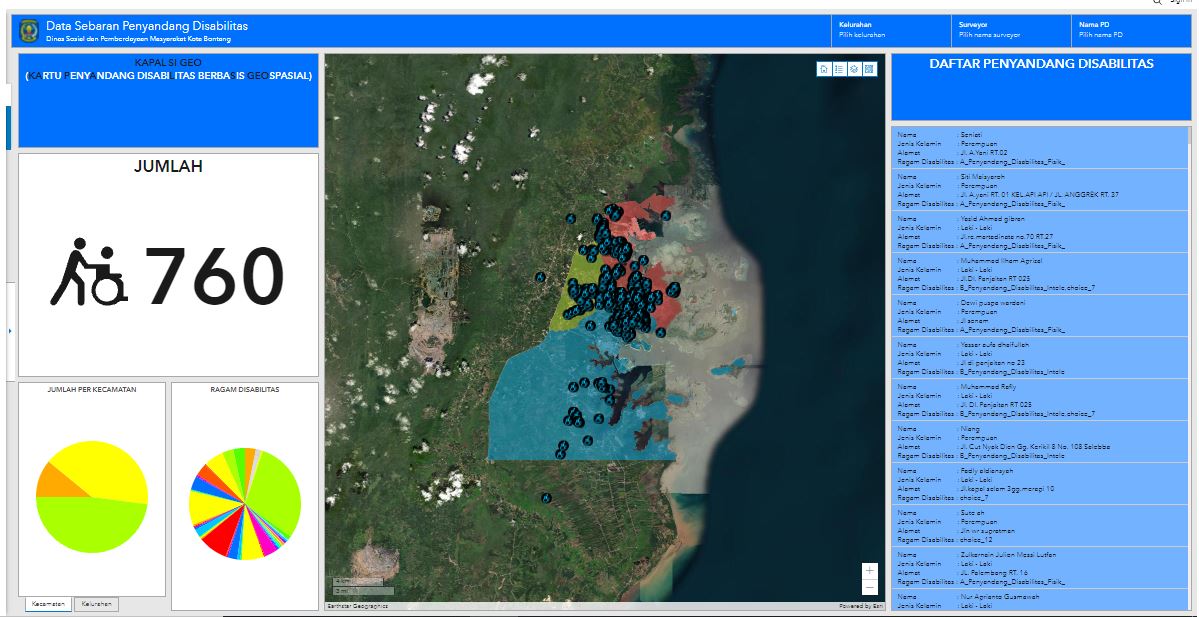Click the isolated map marker south of blue region
The width and height of the screenshot is (1199, 617).
pos(546,498)
